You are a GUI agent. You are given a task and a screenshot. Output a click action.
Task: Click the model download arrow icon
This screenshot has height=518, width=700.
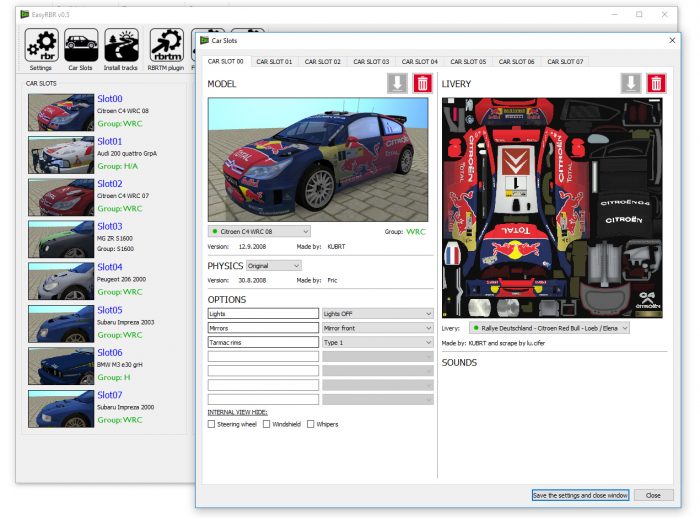pyautogui.click(x=397, y=84)
